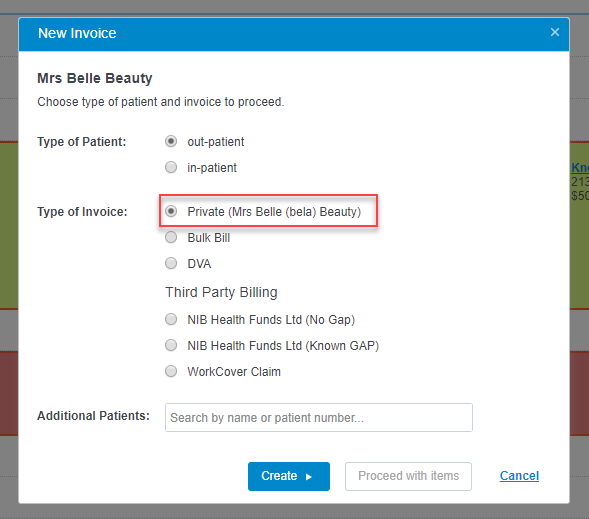Click the in-patient label text

click(x=212, y=168)
